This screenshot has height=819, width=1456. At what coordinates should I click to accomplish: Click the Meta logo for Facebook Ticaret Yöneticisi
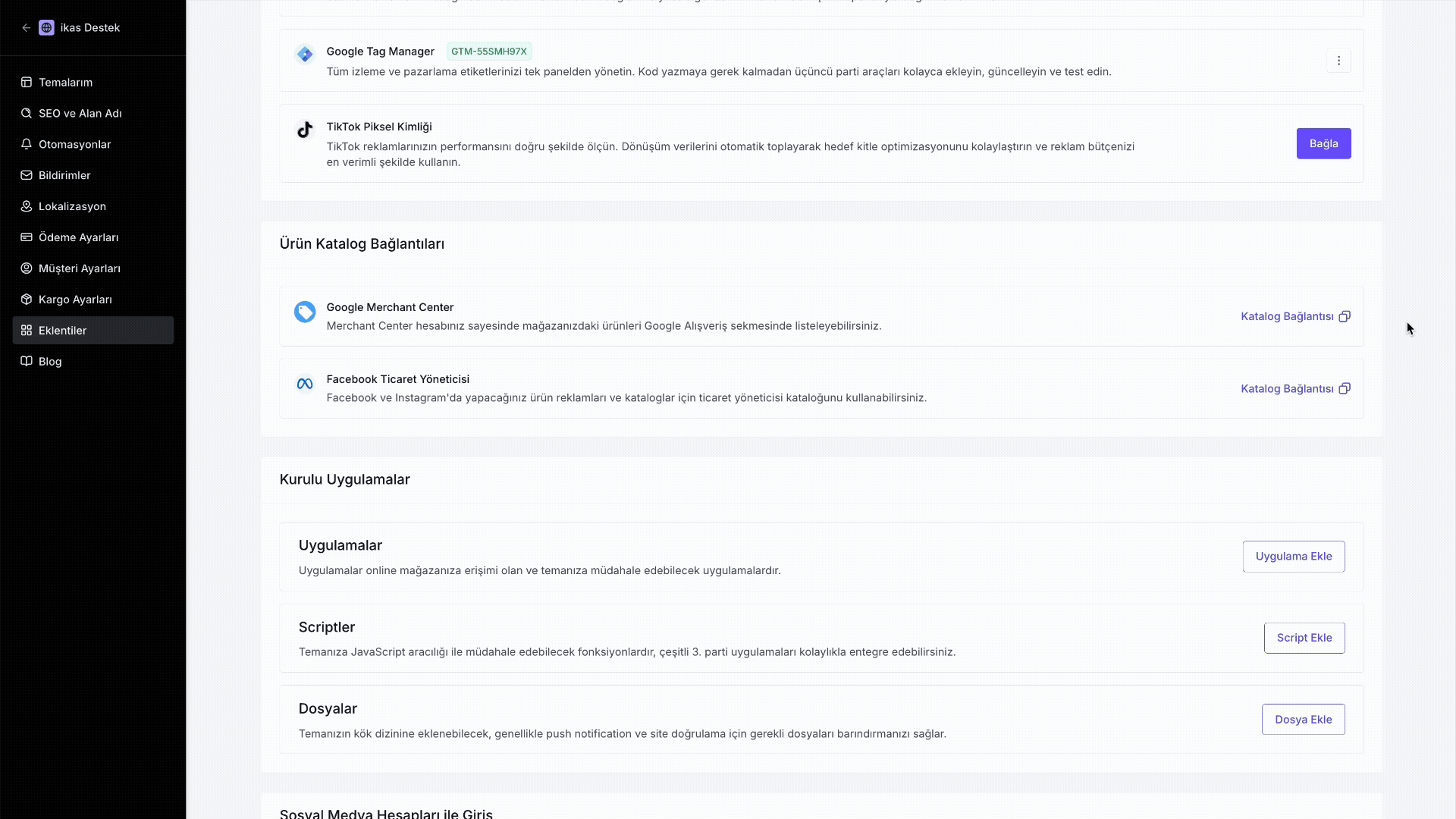pyautogui.click(x=305, y=384)
